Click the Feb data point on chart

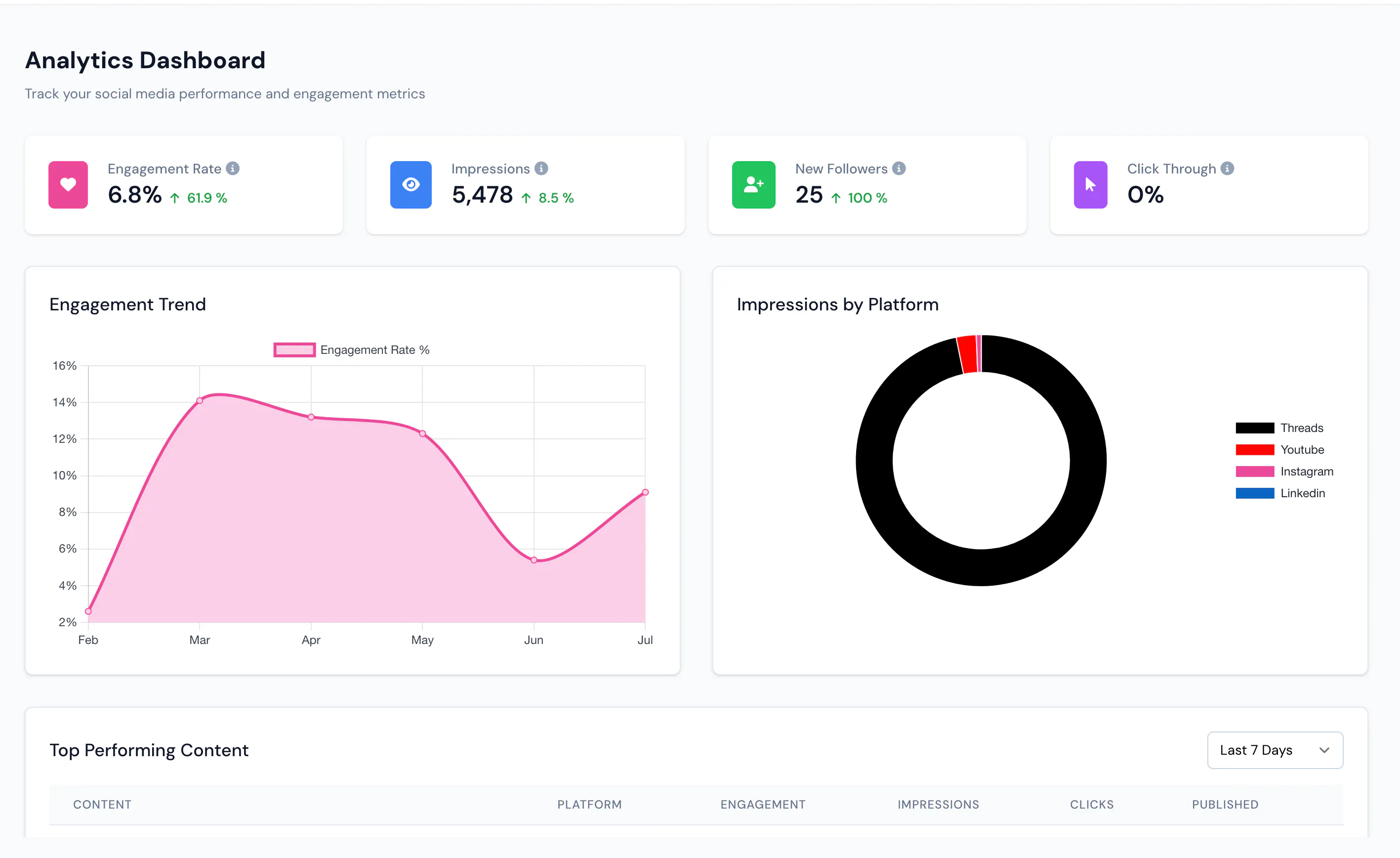(88, 611)
